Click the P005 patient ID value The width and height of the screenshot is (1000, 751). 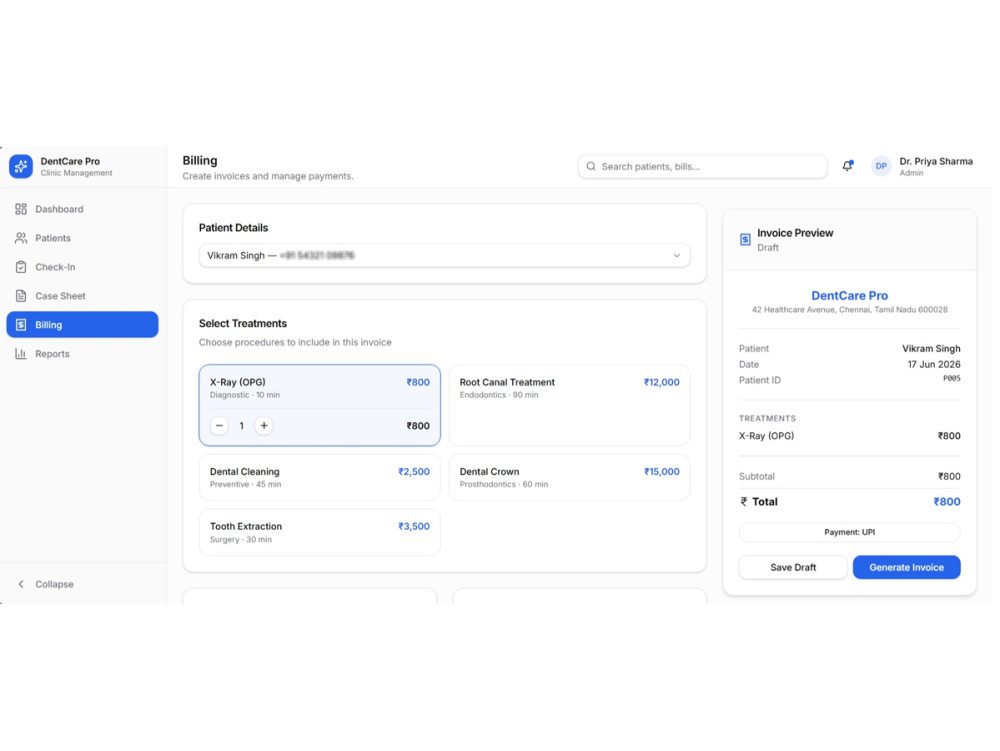pyautogui.click(x=952, y=379)
